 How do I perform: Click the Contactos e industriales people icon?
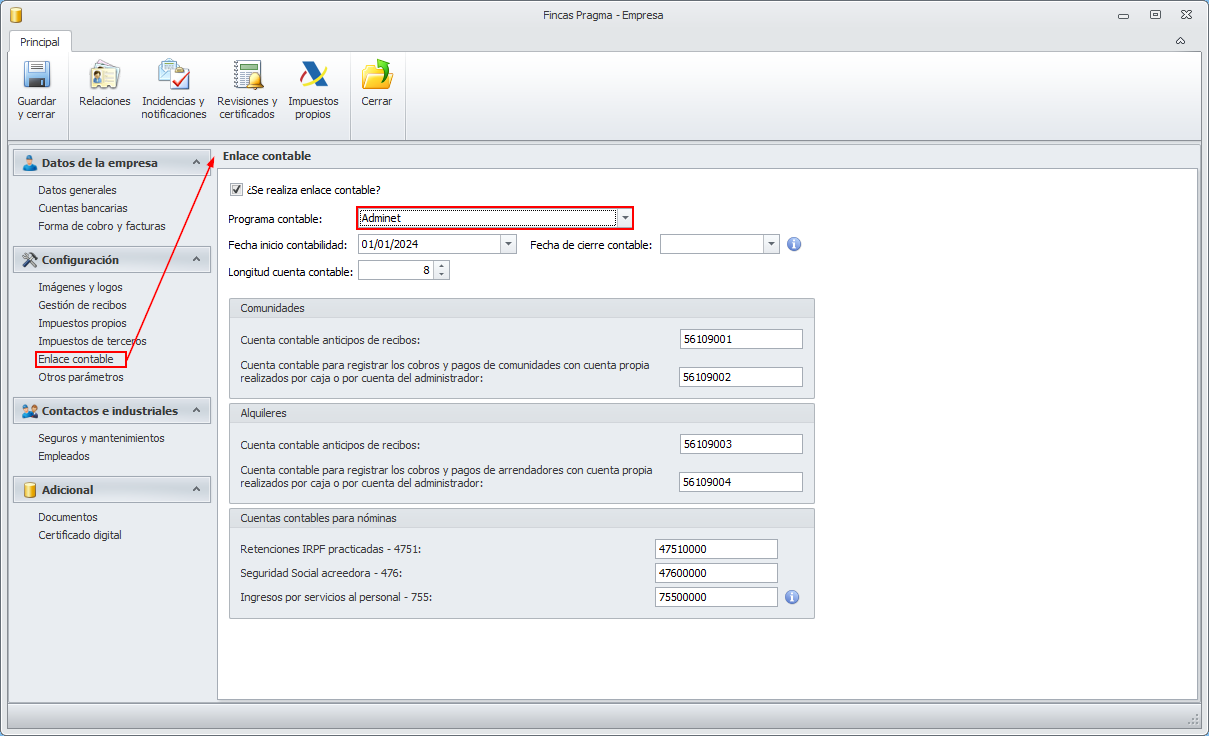coord(29,411)
